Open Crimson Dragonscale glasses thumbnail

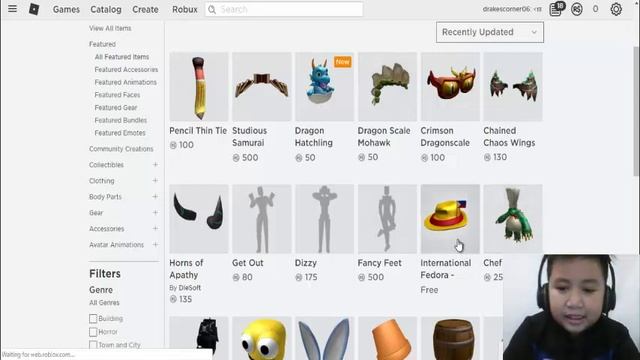click(450, 87)
